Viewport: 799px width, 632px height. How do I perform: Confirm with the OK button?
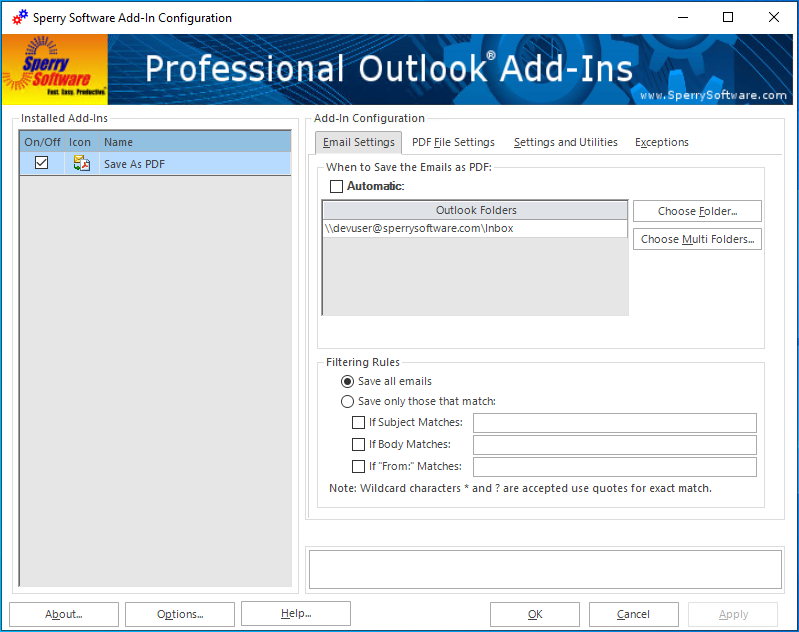pyautogui.click(x=535, y=614)
